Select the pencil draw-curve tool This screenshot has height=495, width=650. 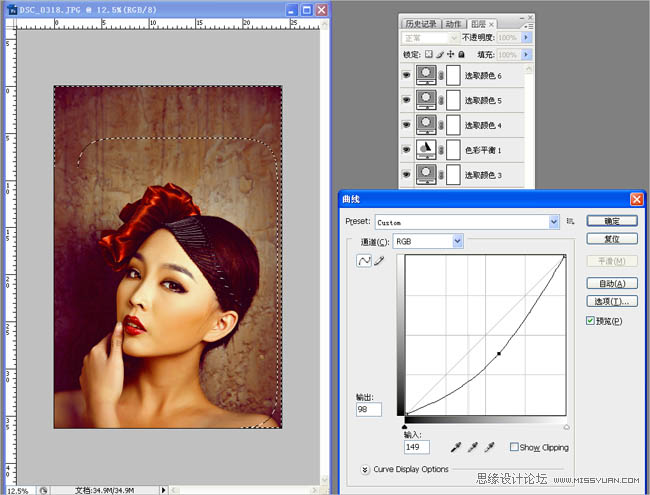pos(379,260)
